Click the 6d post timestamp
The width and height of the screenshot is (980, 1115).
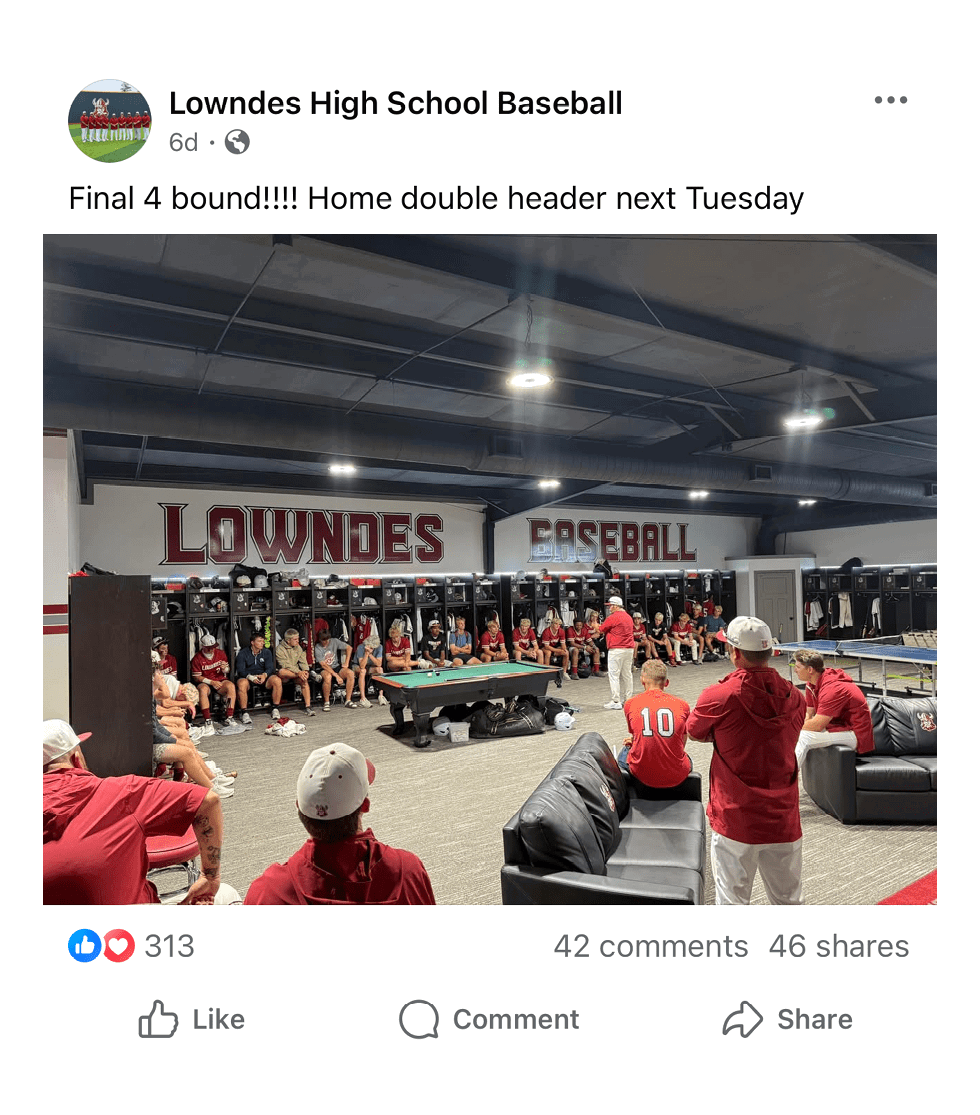coord(183,142)
